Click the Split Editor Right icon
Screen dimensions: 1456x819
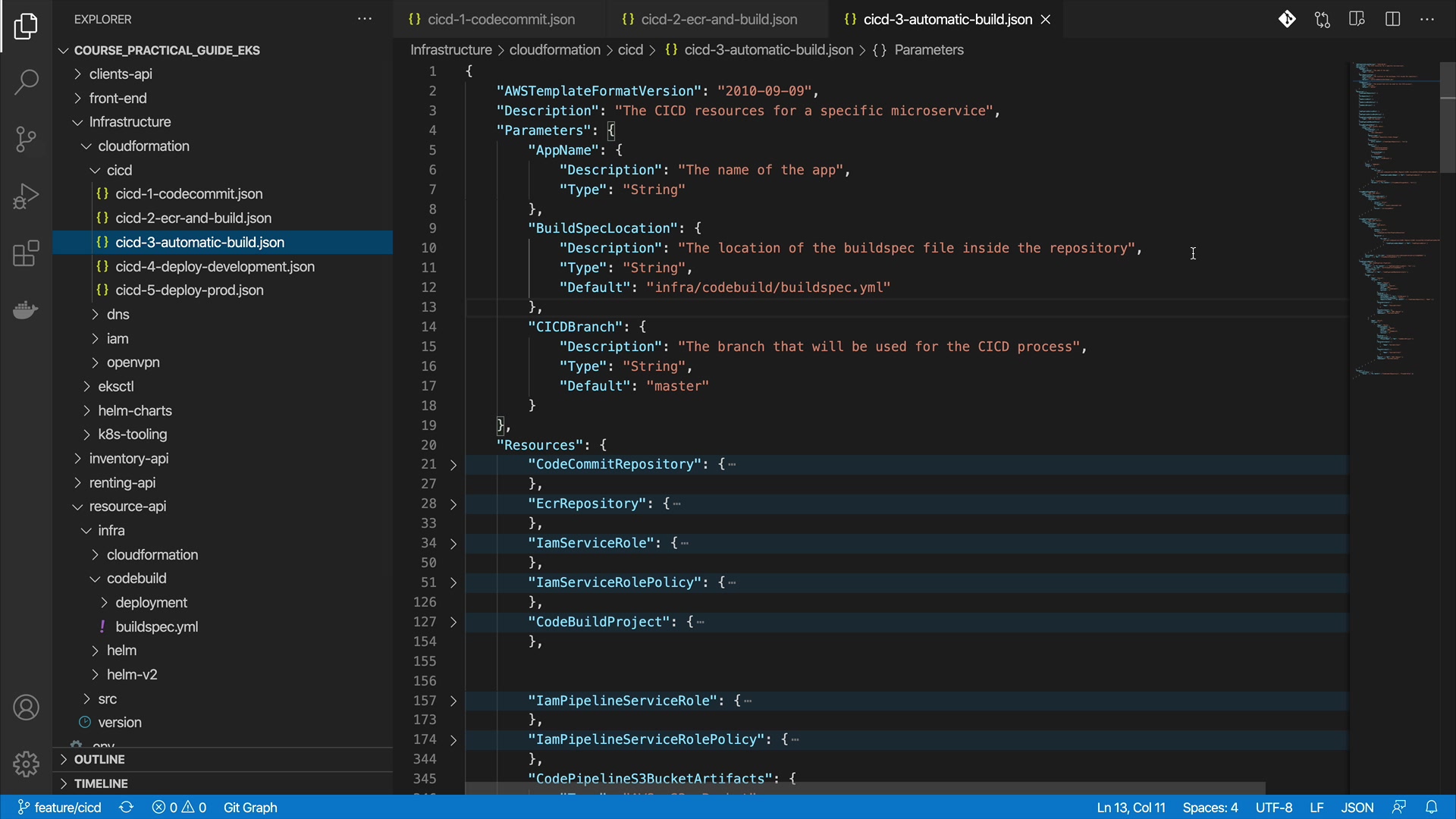click(x=1392, y=19)
